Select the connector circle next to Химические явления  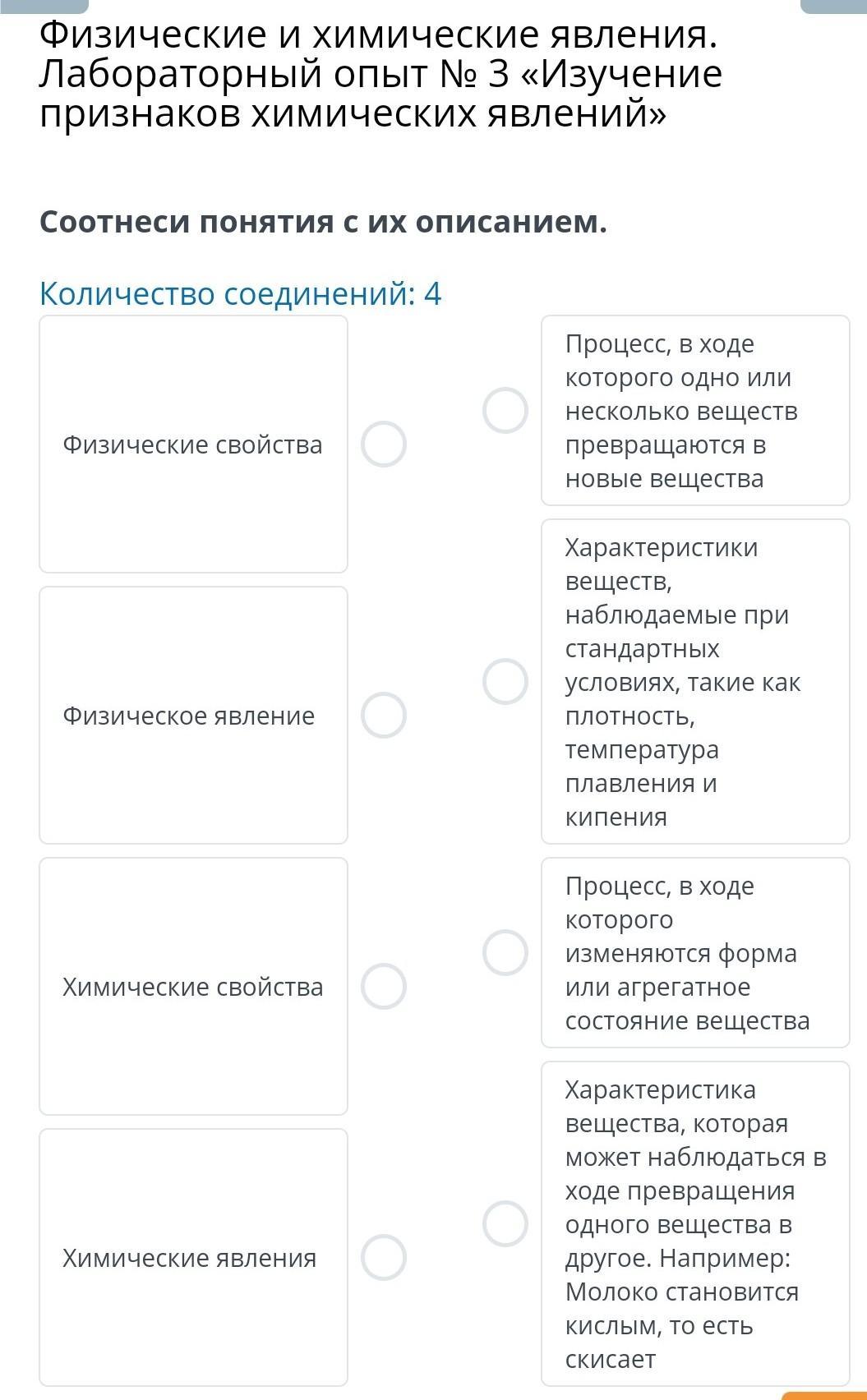coord(384,1258)
